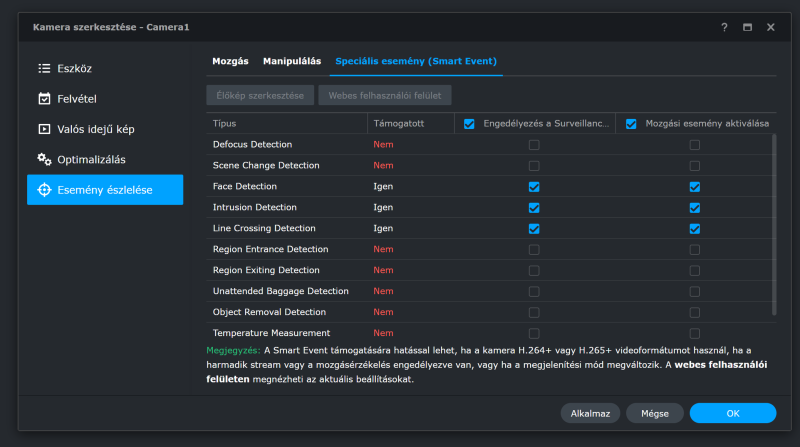Click the Esemény észlelése crosshair icon
This screenshot has width=800, height=447.
[x=44, y=190]
